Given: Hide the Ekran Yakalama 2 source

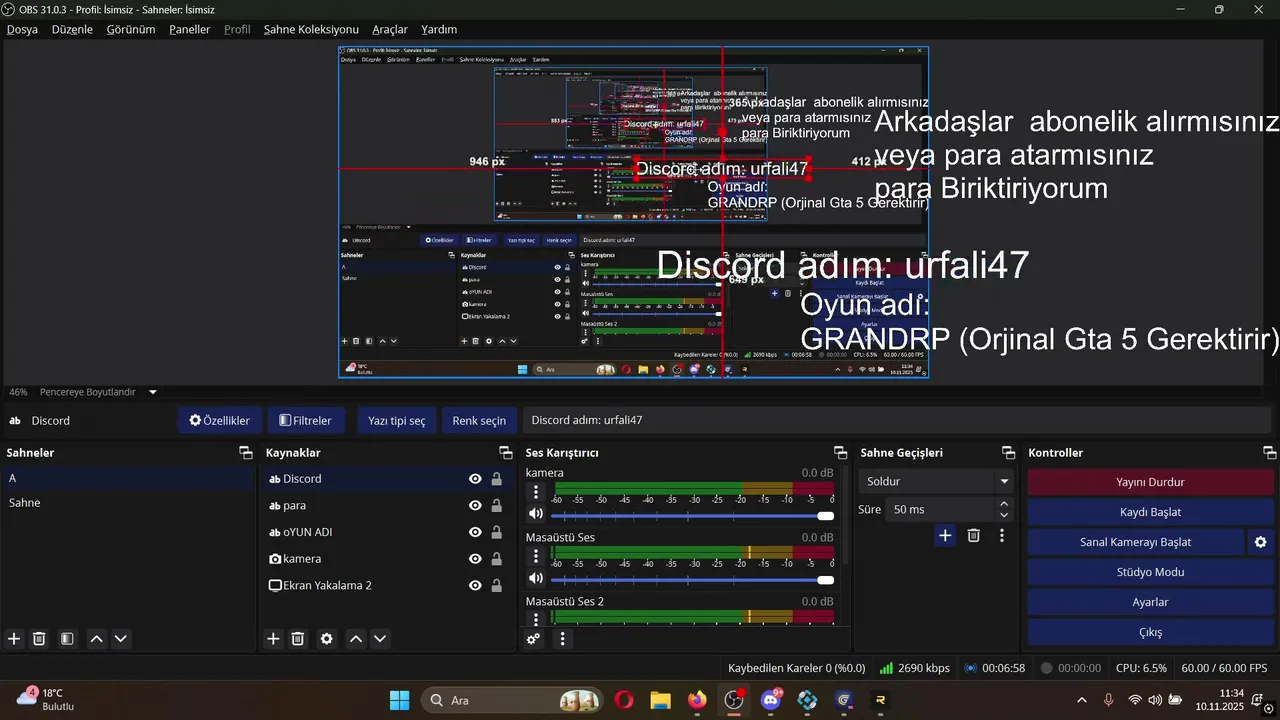Looking at the screenshot, I should pos(476,586).
